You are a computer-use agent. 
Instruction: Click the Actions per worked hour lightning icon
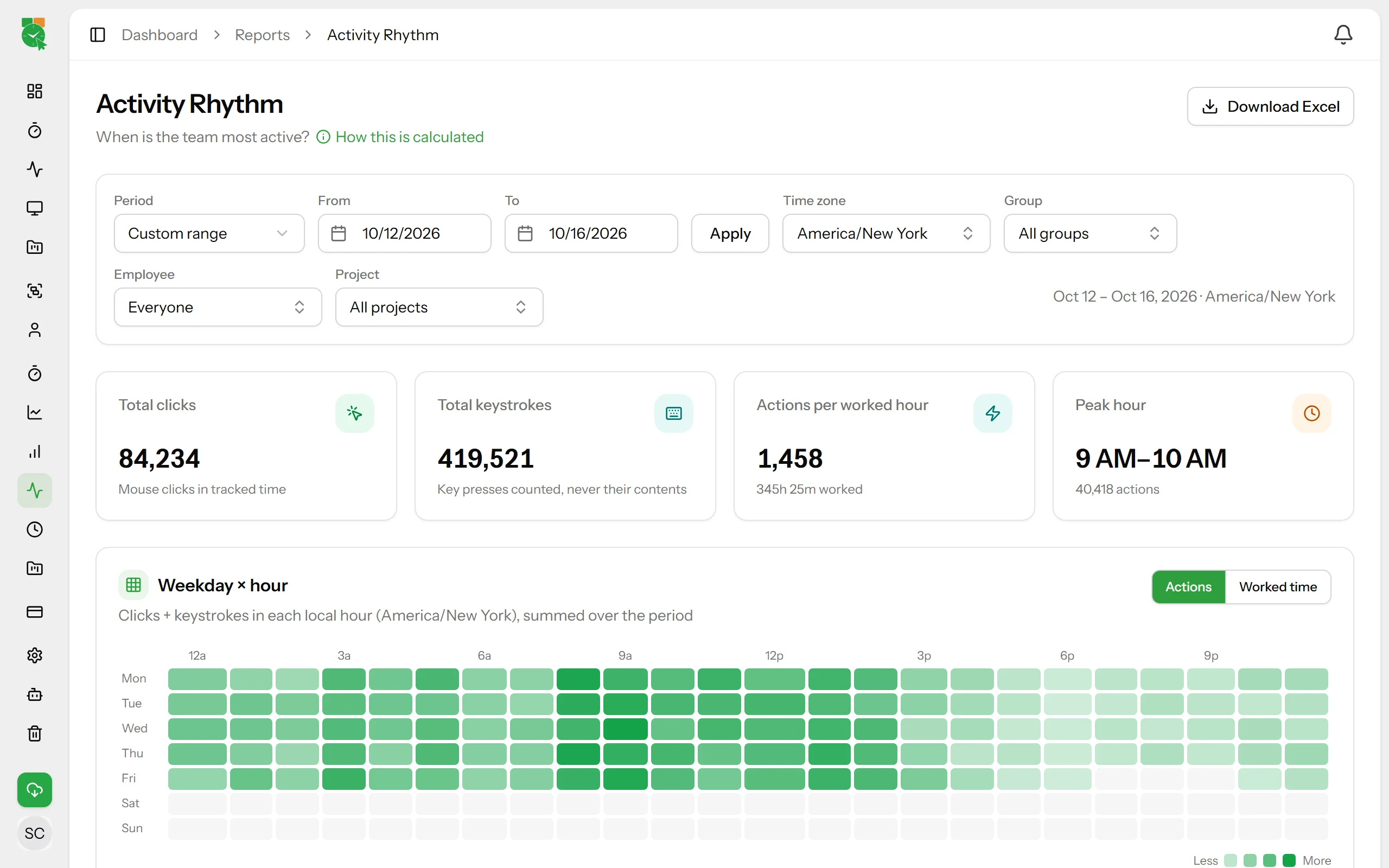pyautogui.click(x=992, y=413)
